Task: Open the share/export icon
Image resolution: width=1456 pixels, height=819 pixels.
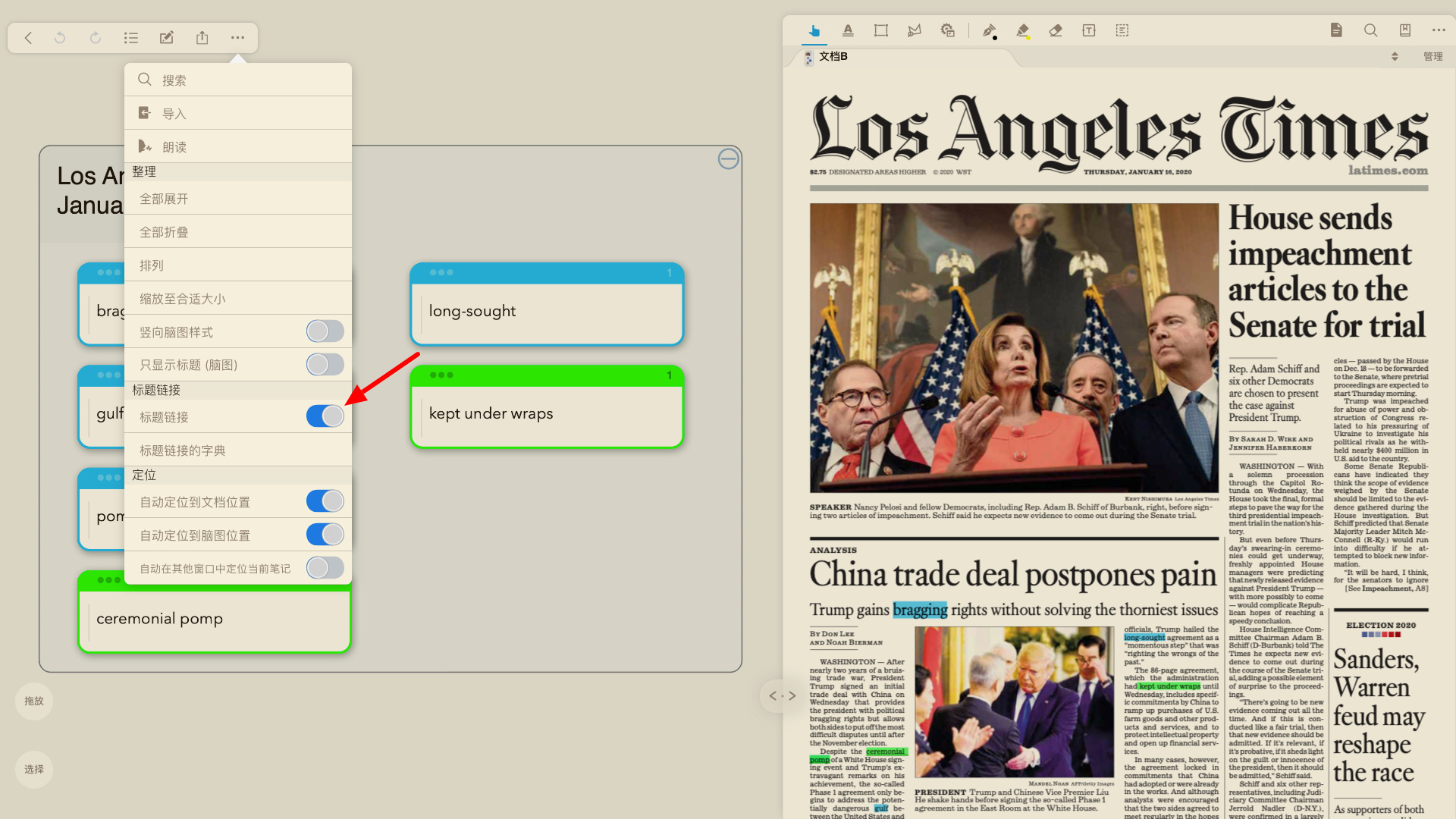Action: (x=202, y=37)
